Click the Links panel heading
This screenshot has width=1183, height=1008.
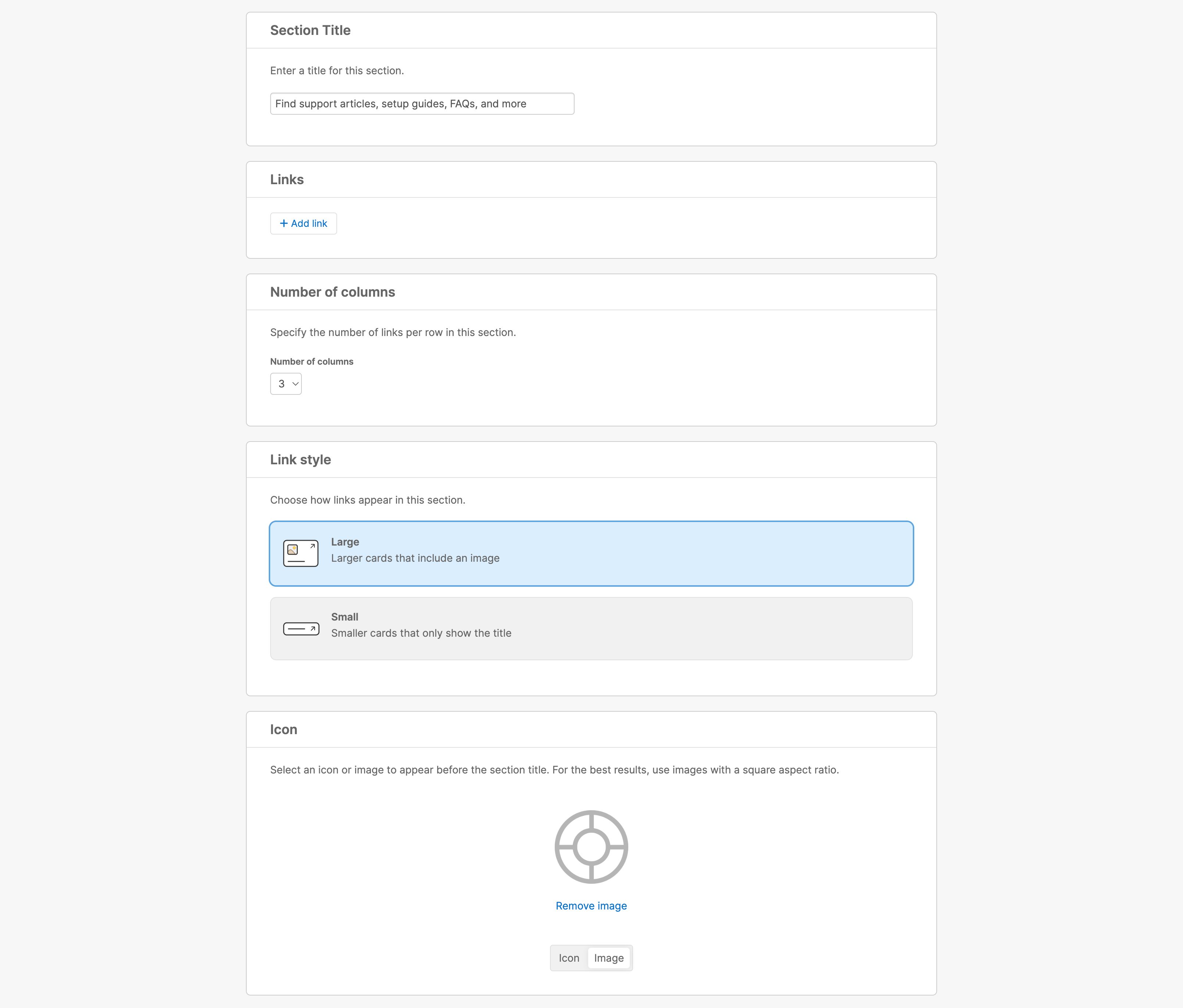[287, 179]
